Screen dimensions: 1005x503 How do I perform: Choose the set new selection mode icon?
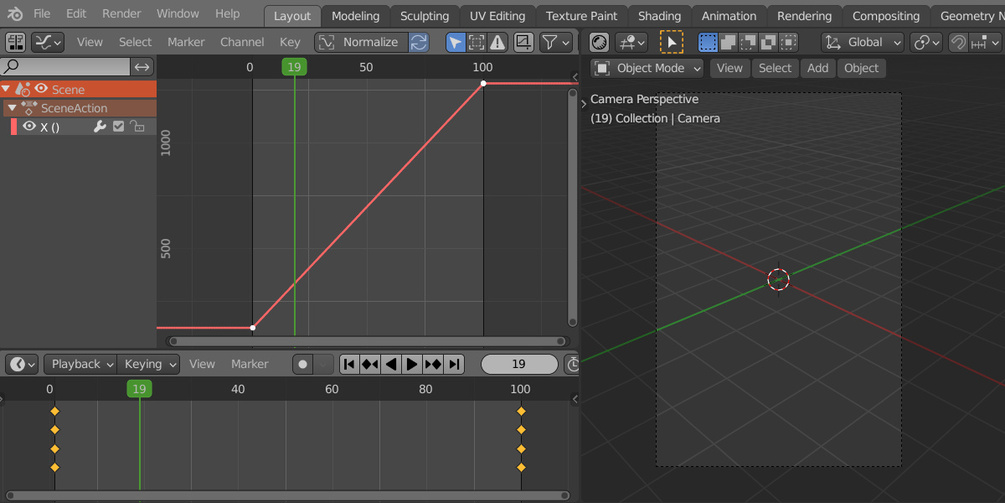pos(708,42)
